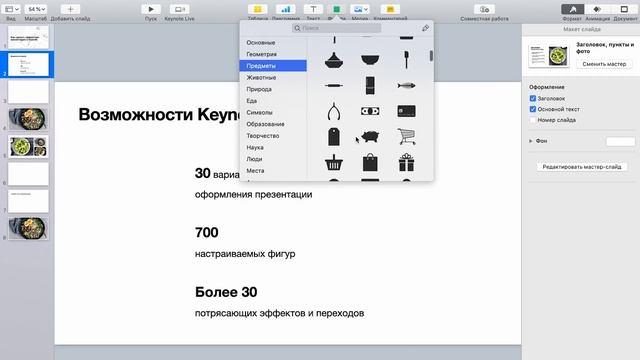This screenshot has width=640, height=360.
Task: Click the Table (Таблица) toolbar icon
Action: pos(258,9)
